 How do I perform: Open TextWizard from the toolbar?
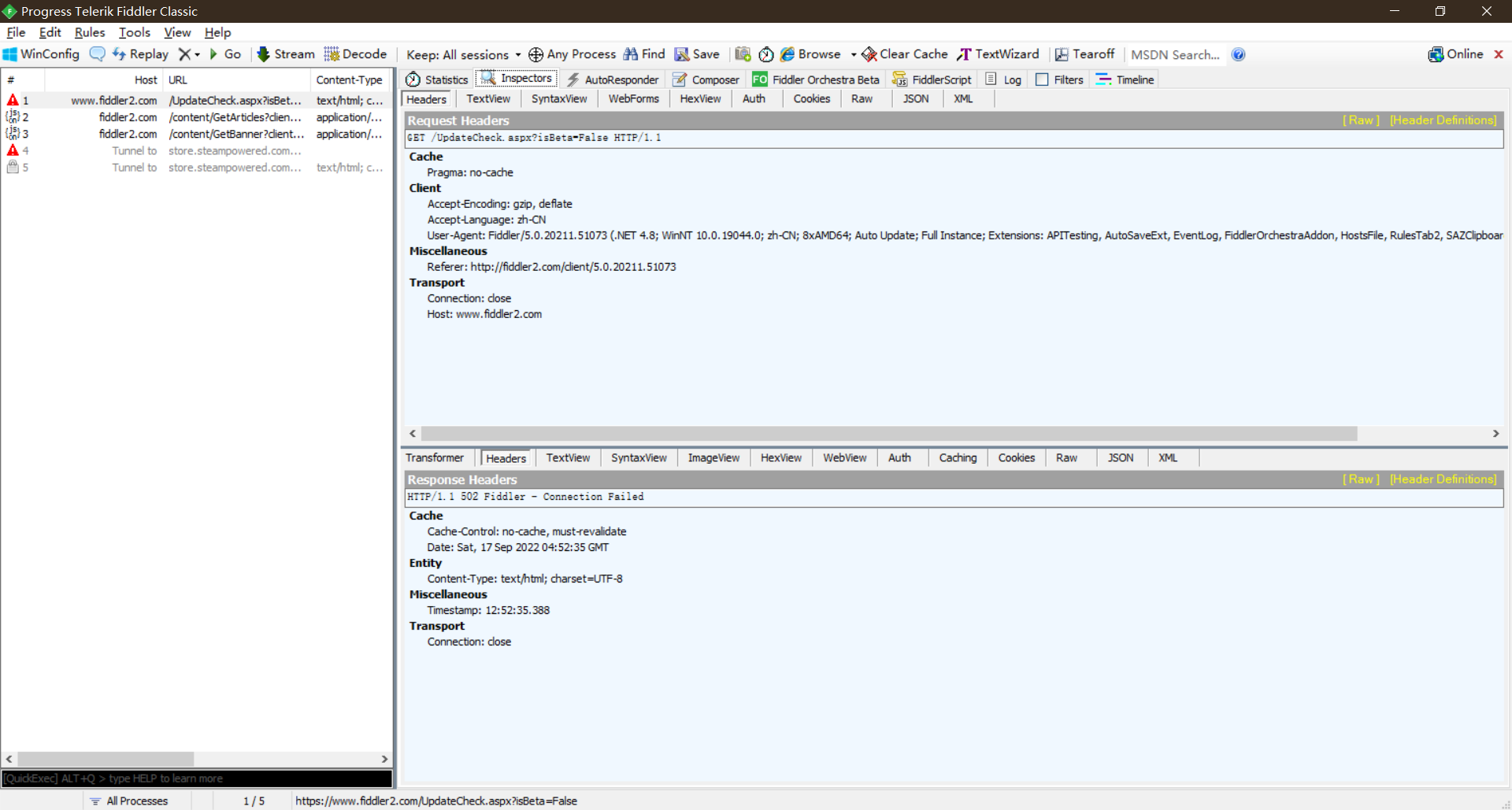tap(998, 54)
